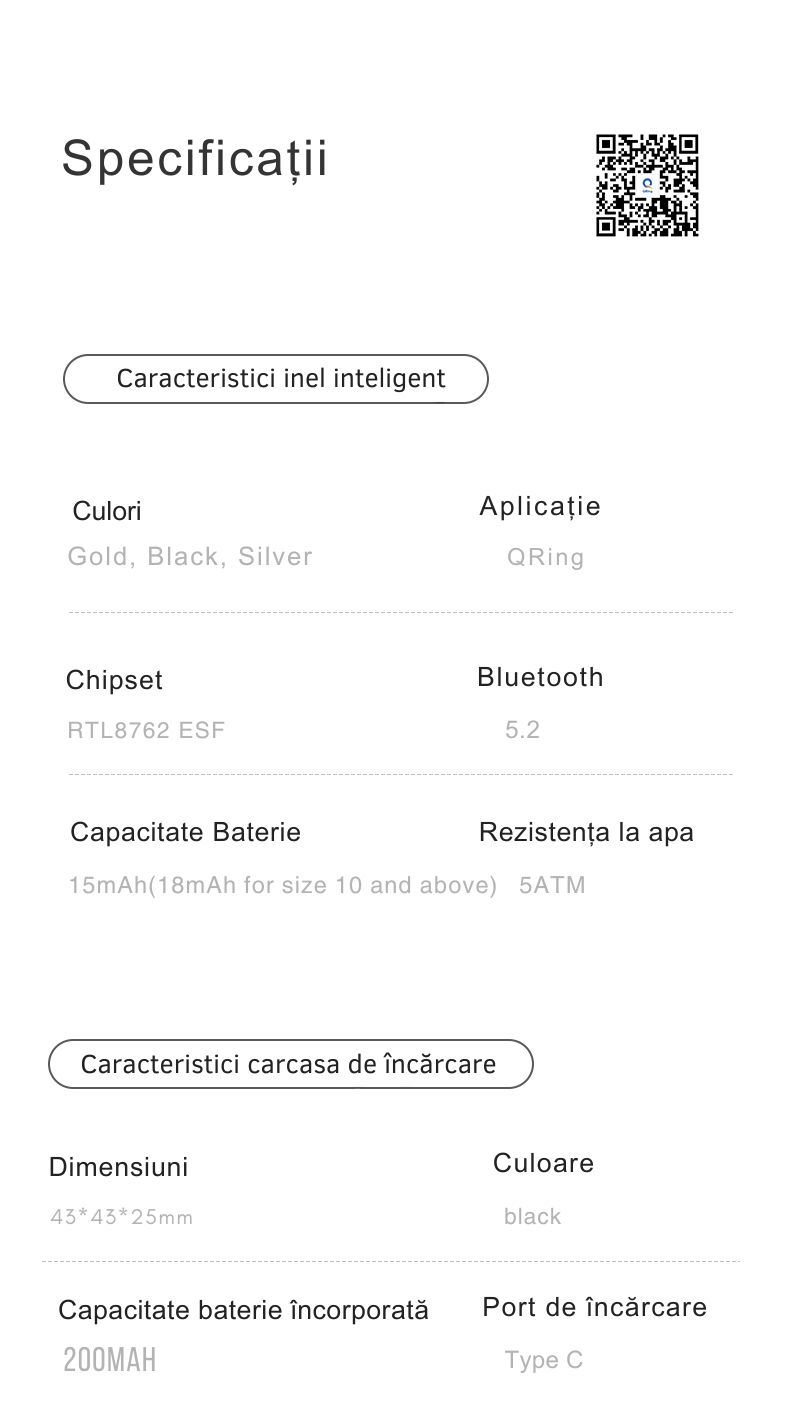The image size is (800, 1425).
Task: Select the Bluetooth 5.2 version value
Action: [x=522, y=730]
